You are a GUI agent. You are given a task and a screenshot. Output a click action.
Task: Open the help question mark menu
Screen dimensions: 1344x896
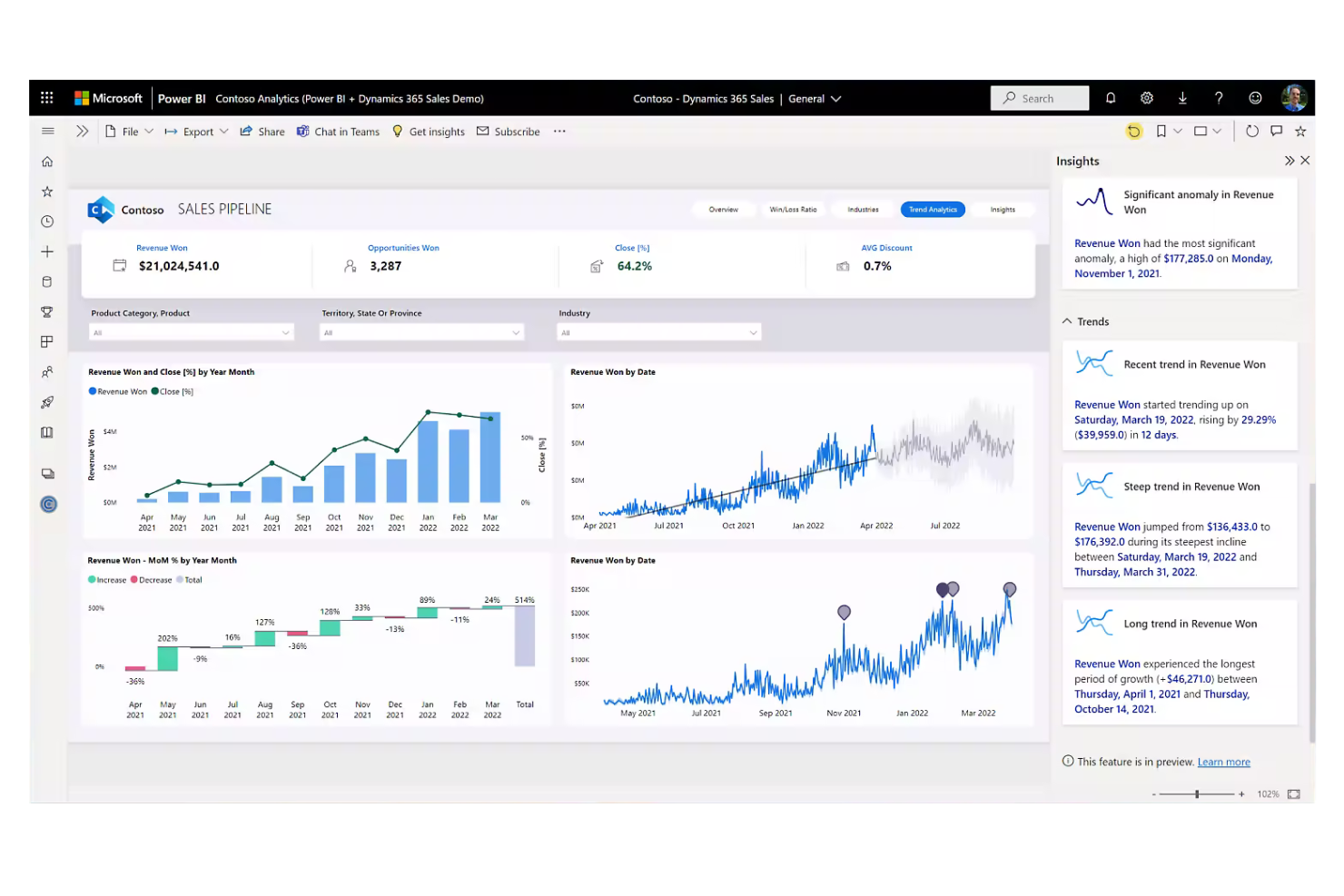pos(1219,98)
